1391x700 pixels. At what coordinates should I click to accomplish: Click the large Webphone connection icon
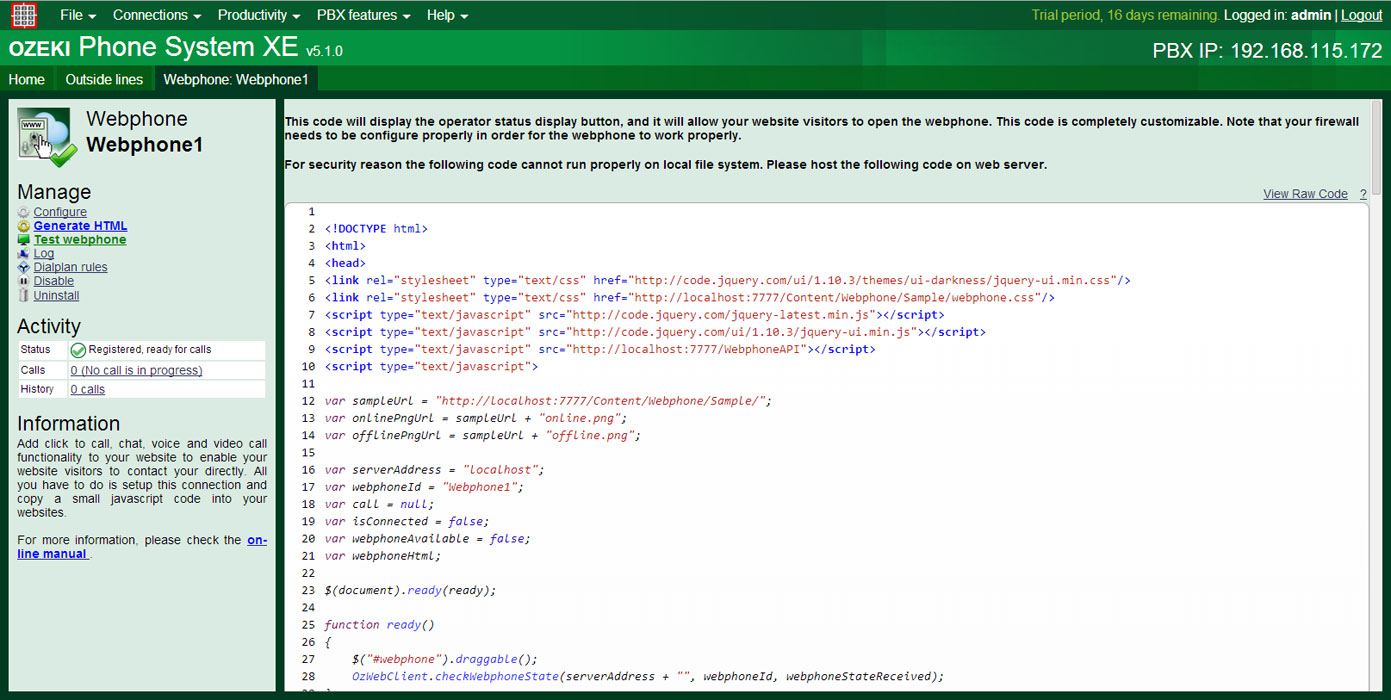click(46, 137)
